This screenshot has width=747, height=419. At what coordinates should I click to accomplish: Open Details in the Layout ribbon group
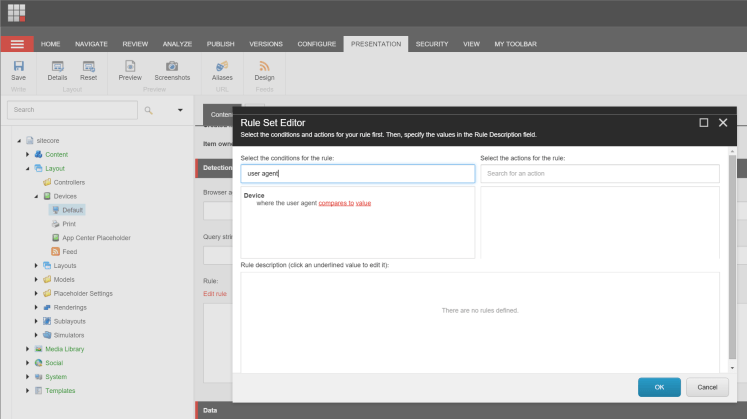(x=57, y=66)
